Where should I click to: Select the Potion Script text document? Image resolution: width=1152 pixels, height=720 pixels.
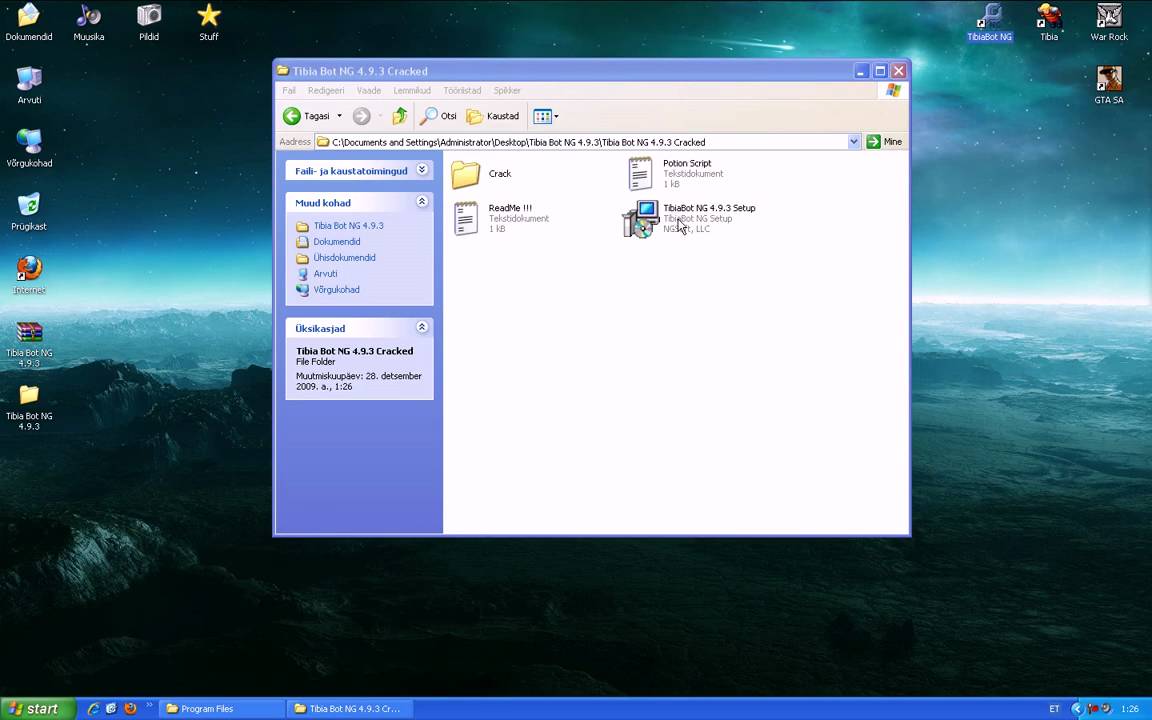click(676, 174)
